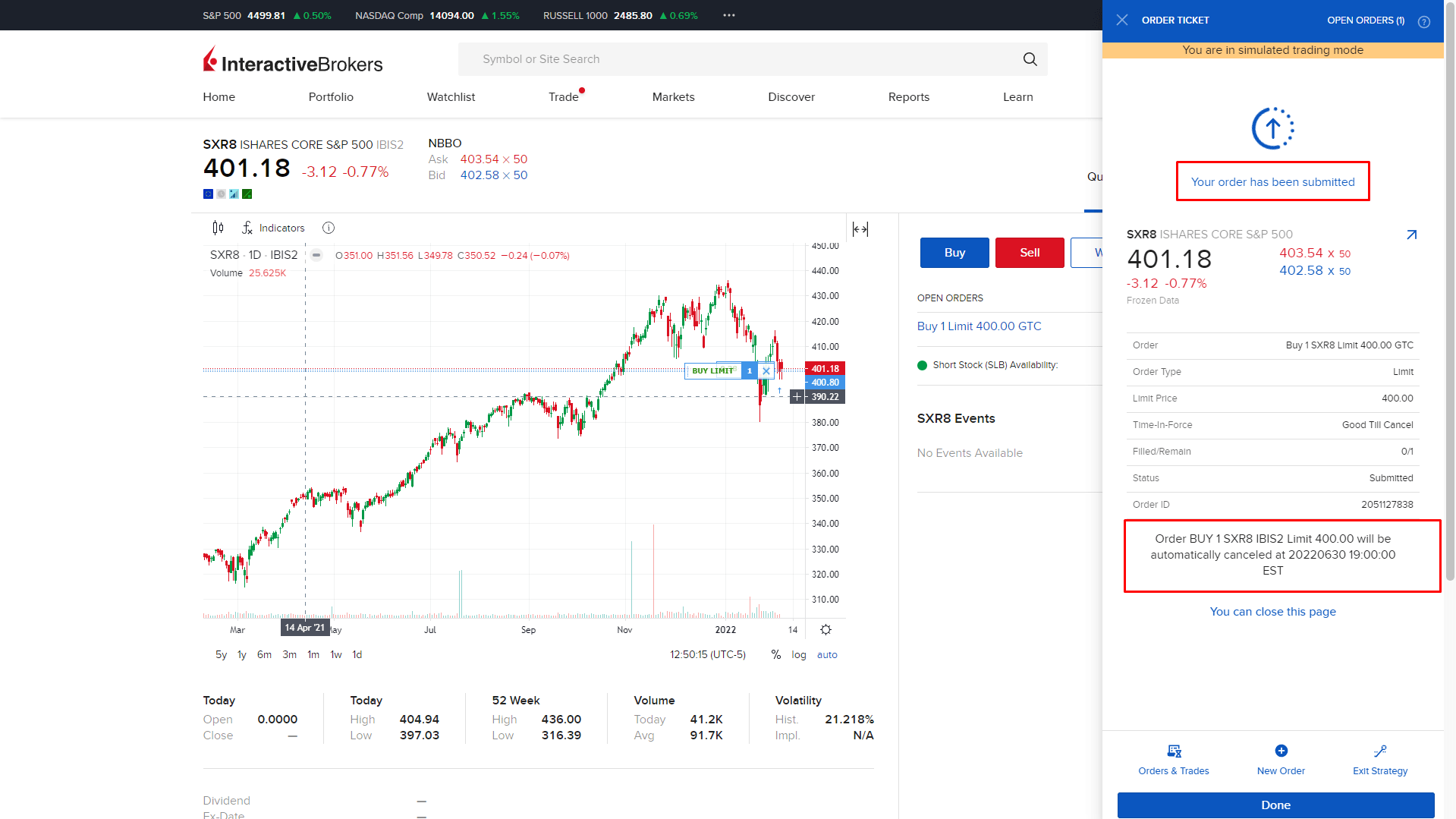The width and height of the screenshot is (1456, 819).
Task: Click the chart info circle icon
Action: (328, 228)
